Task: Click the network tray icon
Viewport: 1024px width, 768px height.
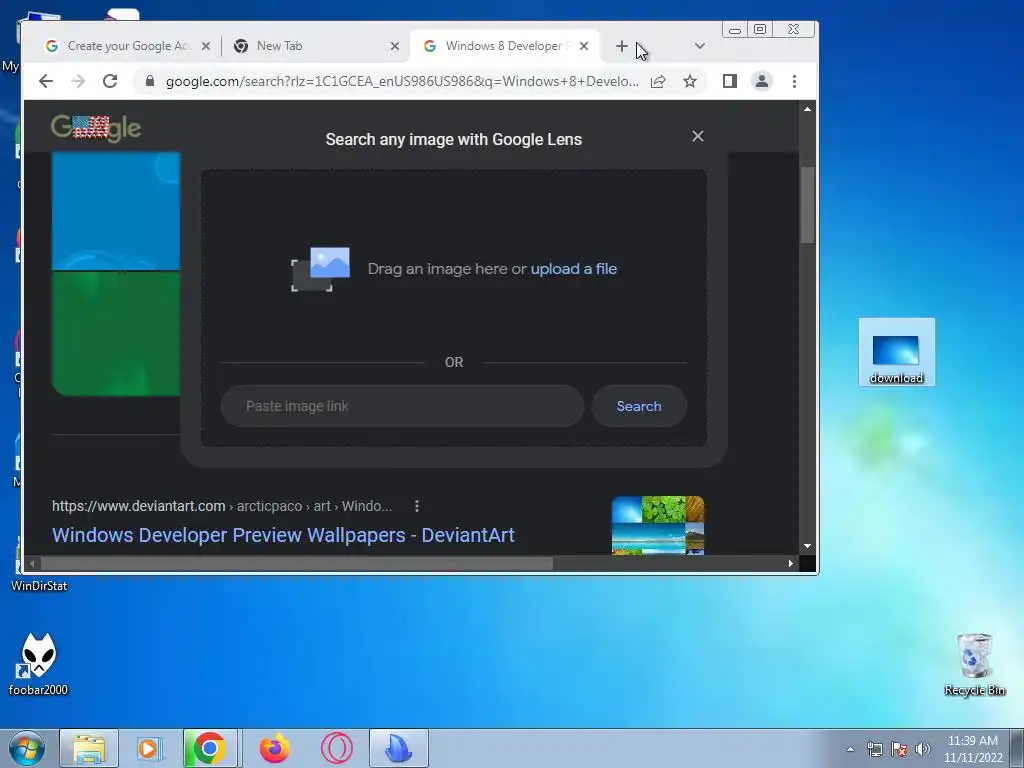Action: pyautogui.click(x=874, y=749)
